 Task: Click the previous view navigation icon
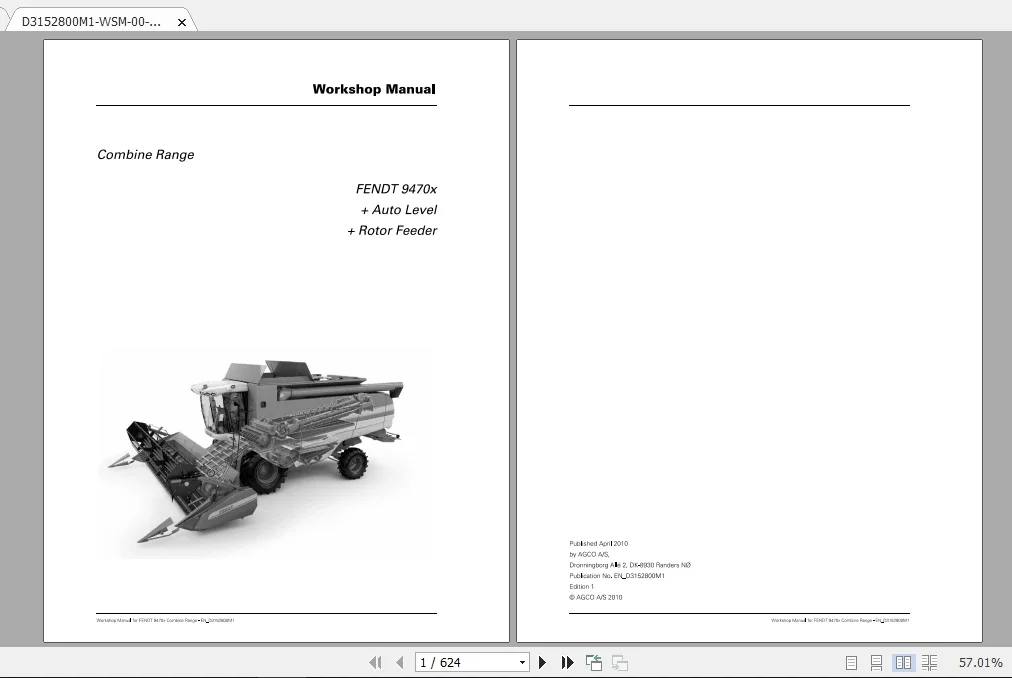[594, 663]
